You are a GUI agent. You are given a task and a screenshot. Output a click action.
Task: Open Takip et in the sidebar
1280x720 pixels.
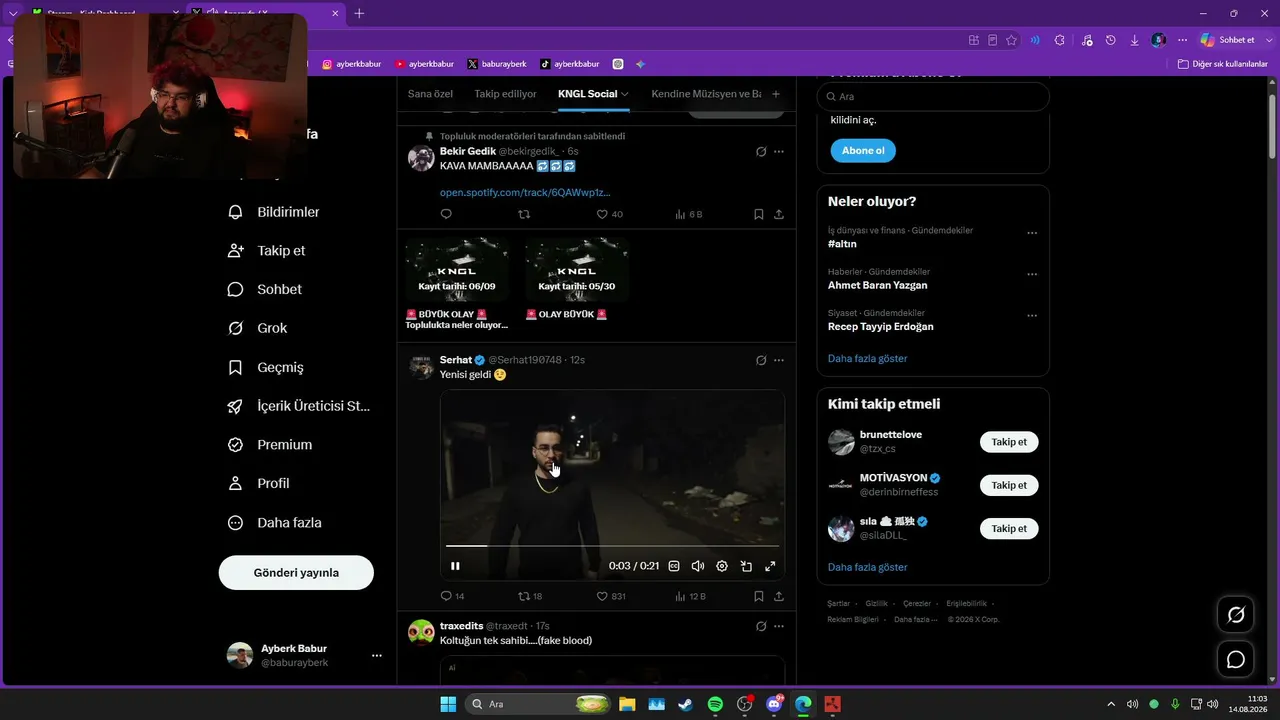(x=266, y=251)
